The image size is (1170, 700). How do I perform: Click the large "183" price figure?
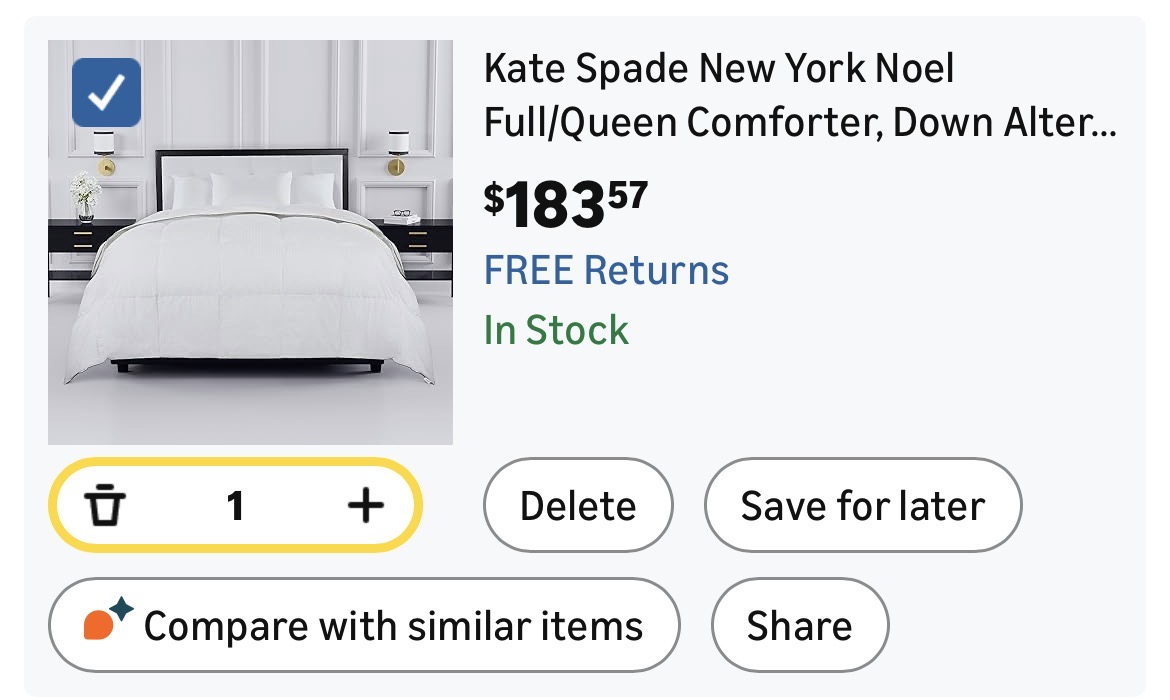click(555, 205)
